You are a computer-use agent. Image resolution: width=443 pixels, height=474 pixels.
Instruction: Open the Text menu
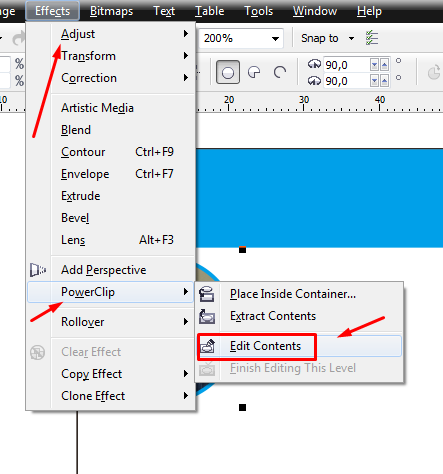coord(164,11)
